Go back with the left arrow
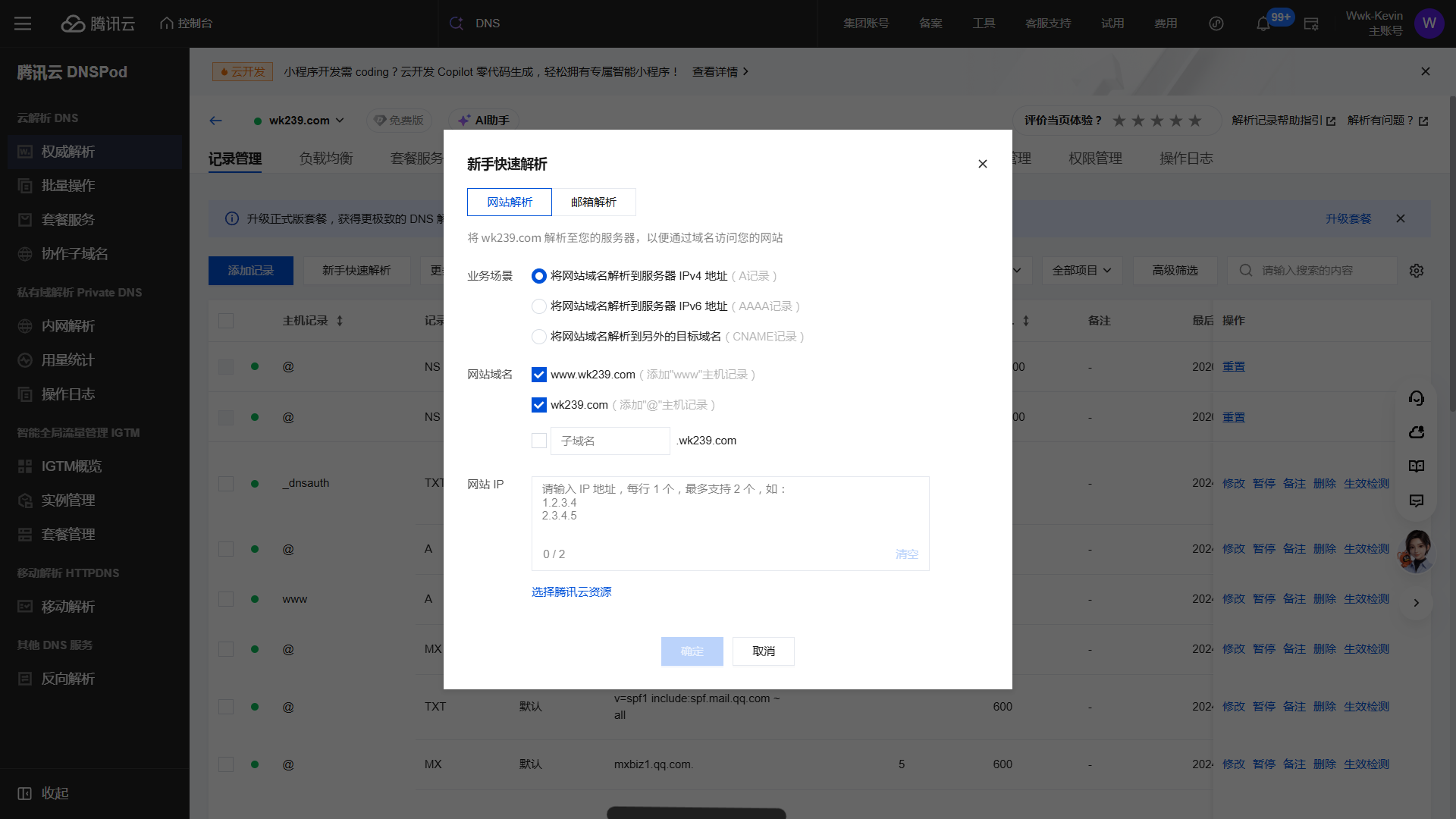This screenshot has width=1456, height=819. (x=216, y=121)
